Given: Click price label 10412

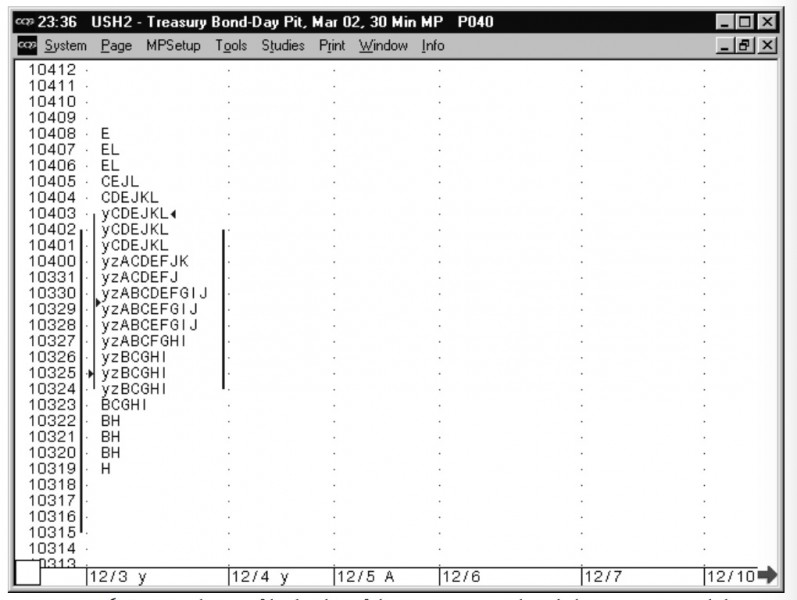Looking at the screenshot, I should tap(52, 70).
